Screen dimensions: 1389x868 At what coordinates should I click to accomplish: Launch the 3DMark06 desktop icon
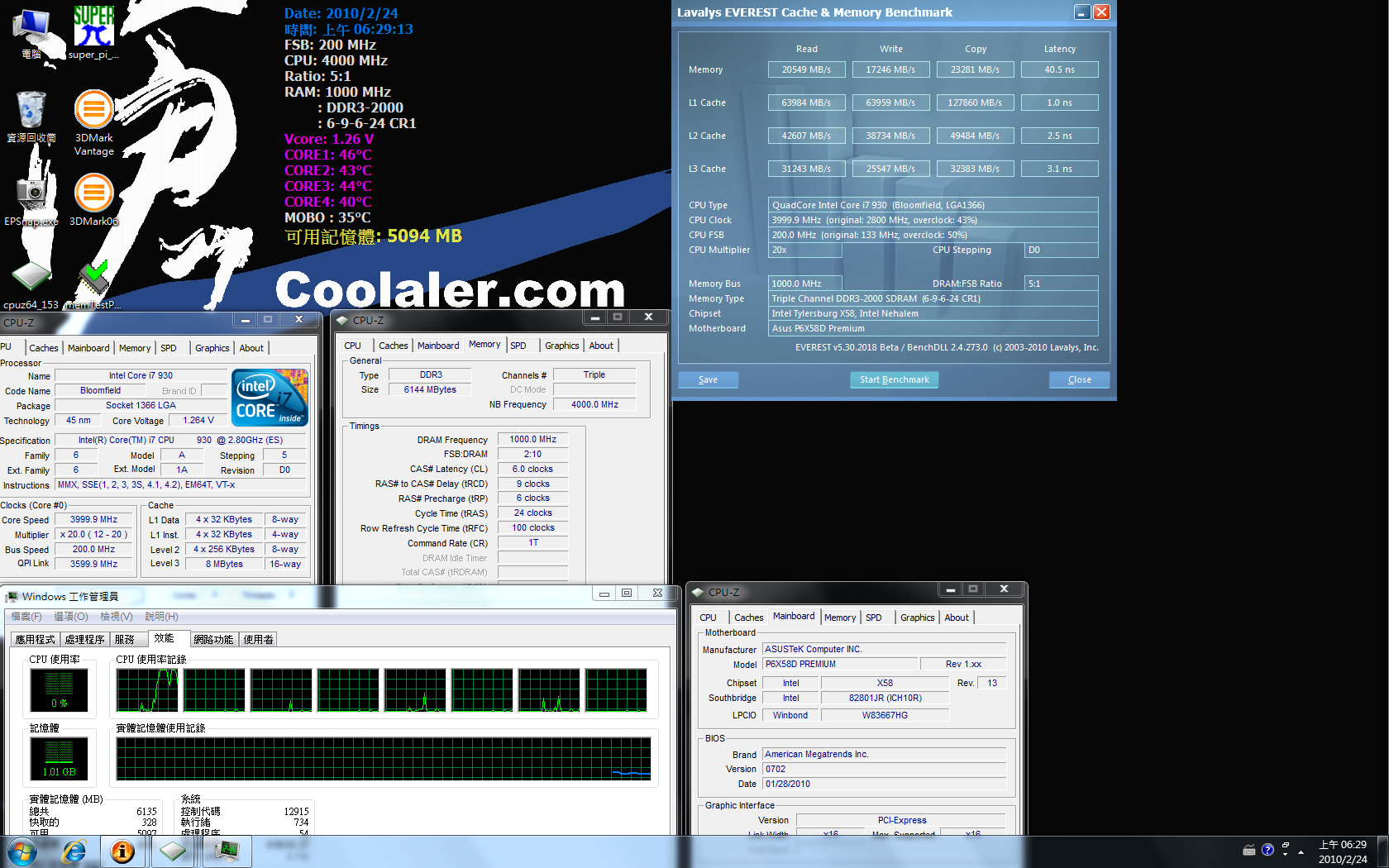(94, 199)
